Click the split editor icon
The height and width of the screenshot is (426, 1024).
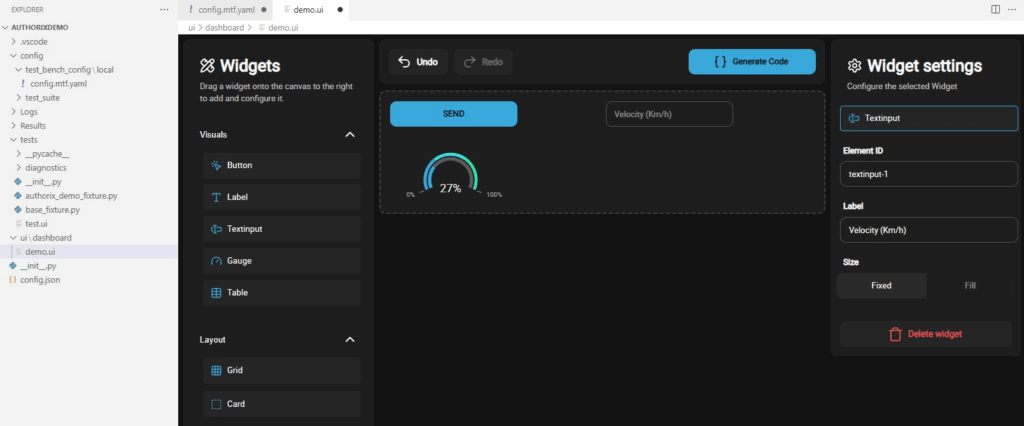point(995,9)
